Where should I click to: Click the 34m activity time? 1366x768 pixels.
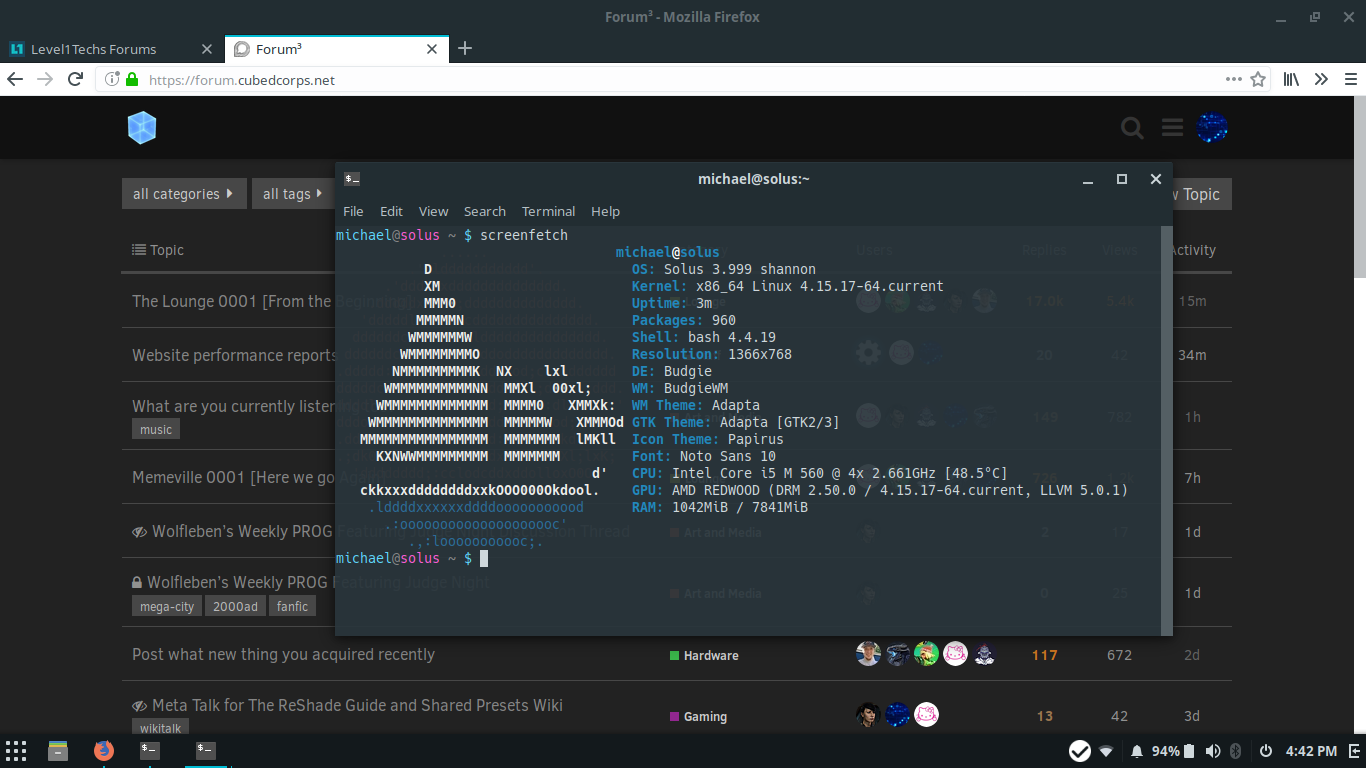point(1192,355)
